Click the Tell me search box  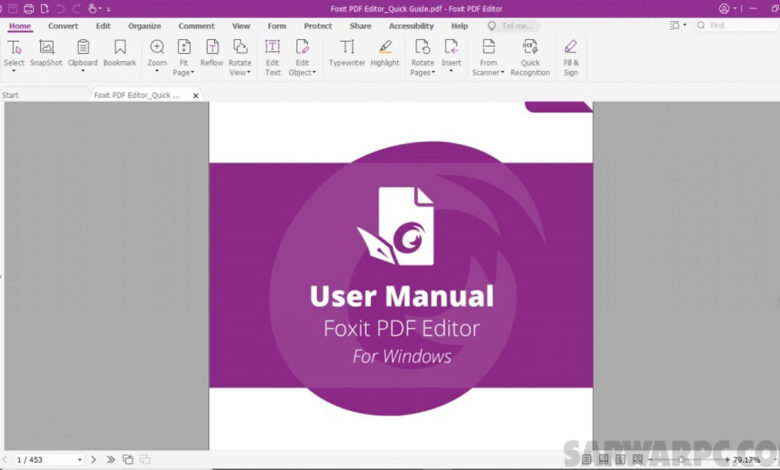pos(513,26)
